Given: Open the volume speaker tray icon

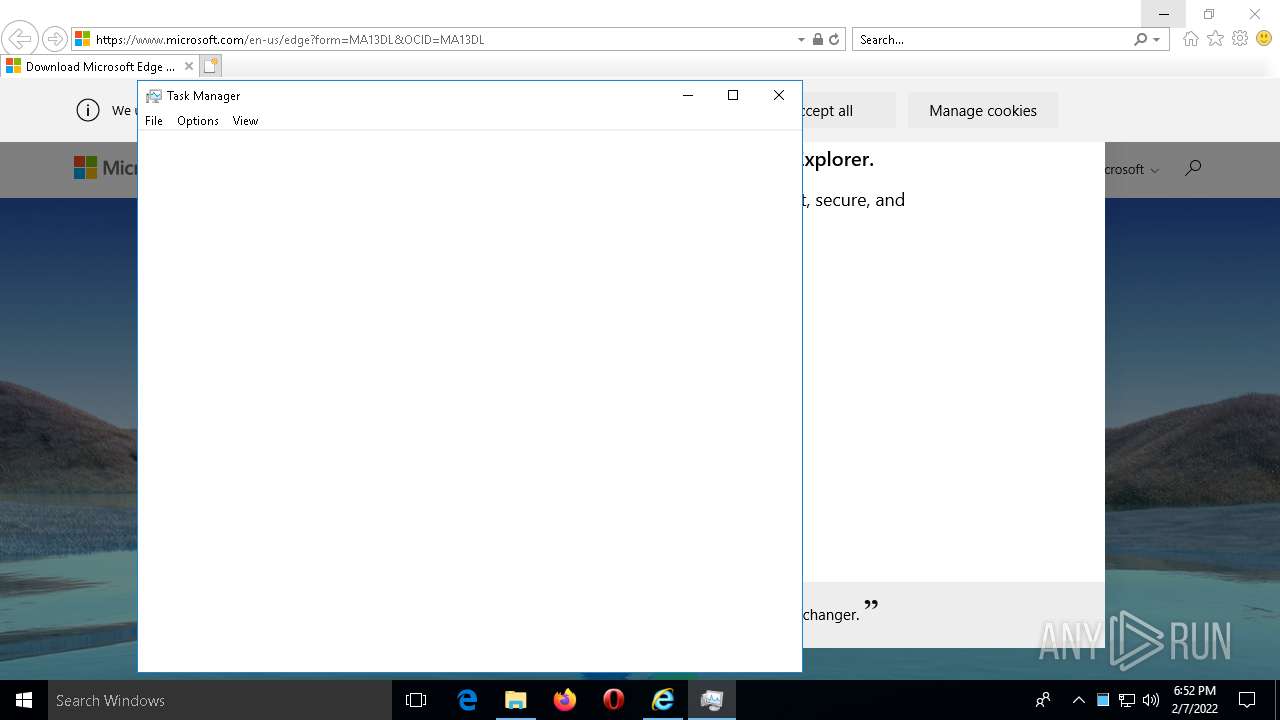Looking at the screenshot, I should point(1151,700).
